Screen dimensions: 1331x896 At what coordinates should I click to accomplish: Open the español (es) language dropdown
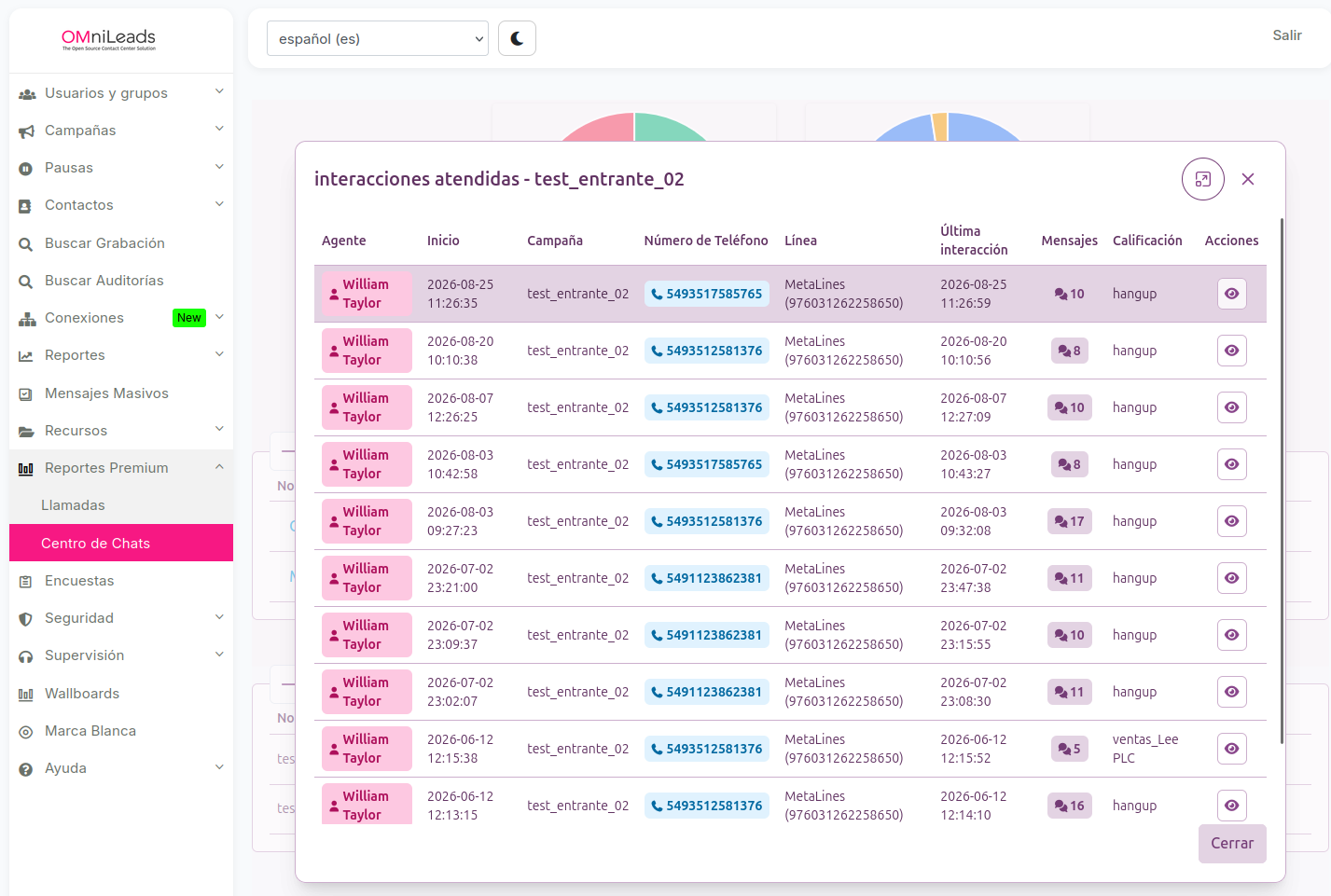378,39
